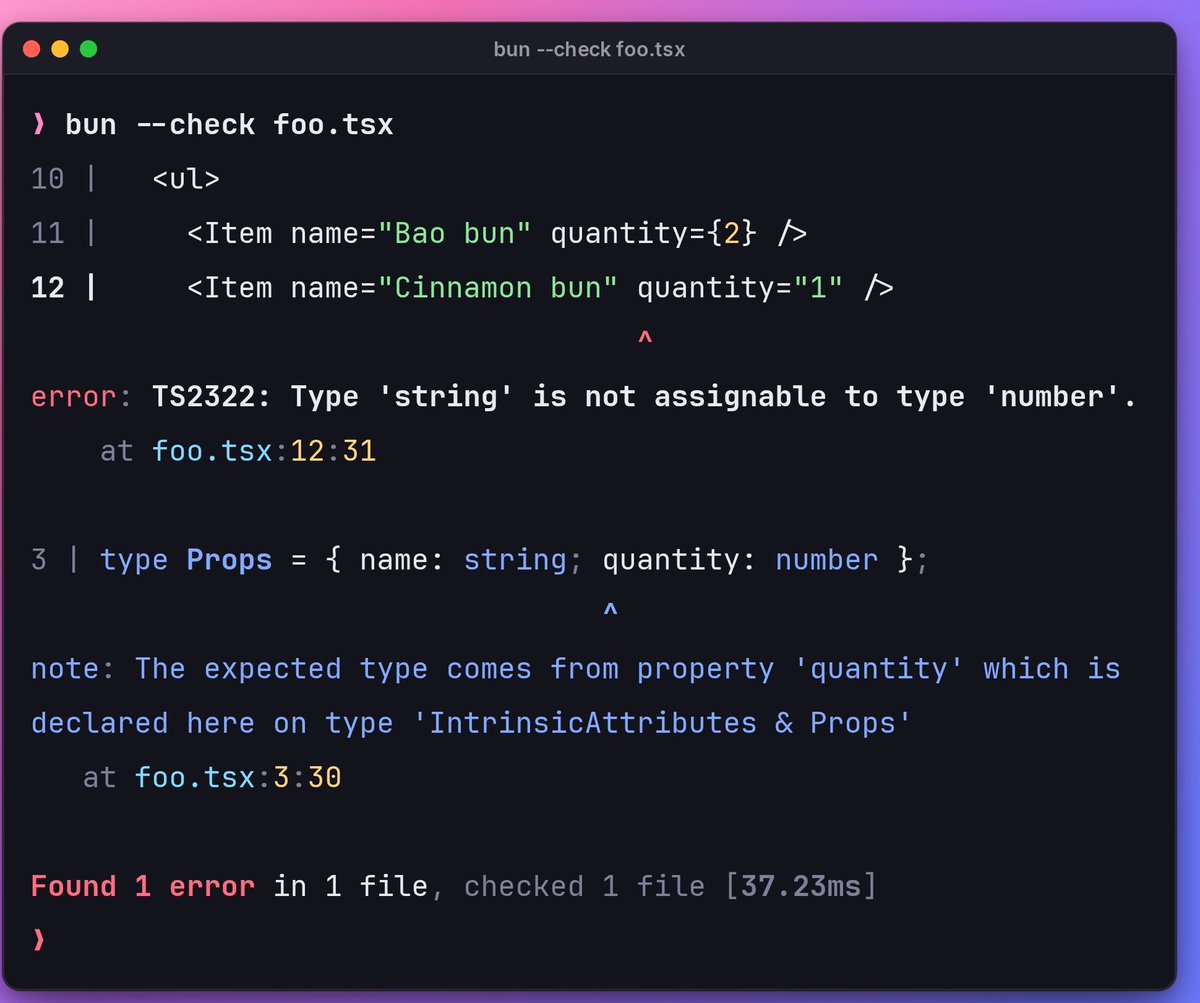This screenshot has width=1200, height=1003.
Task: Click the empty pink prompt on the last line
Action: (x=39, y=938)
